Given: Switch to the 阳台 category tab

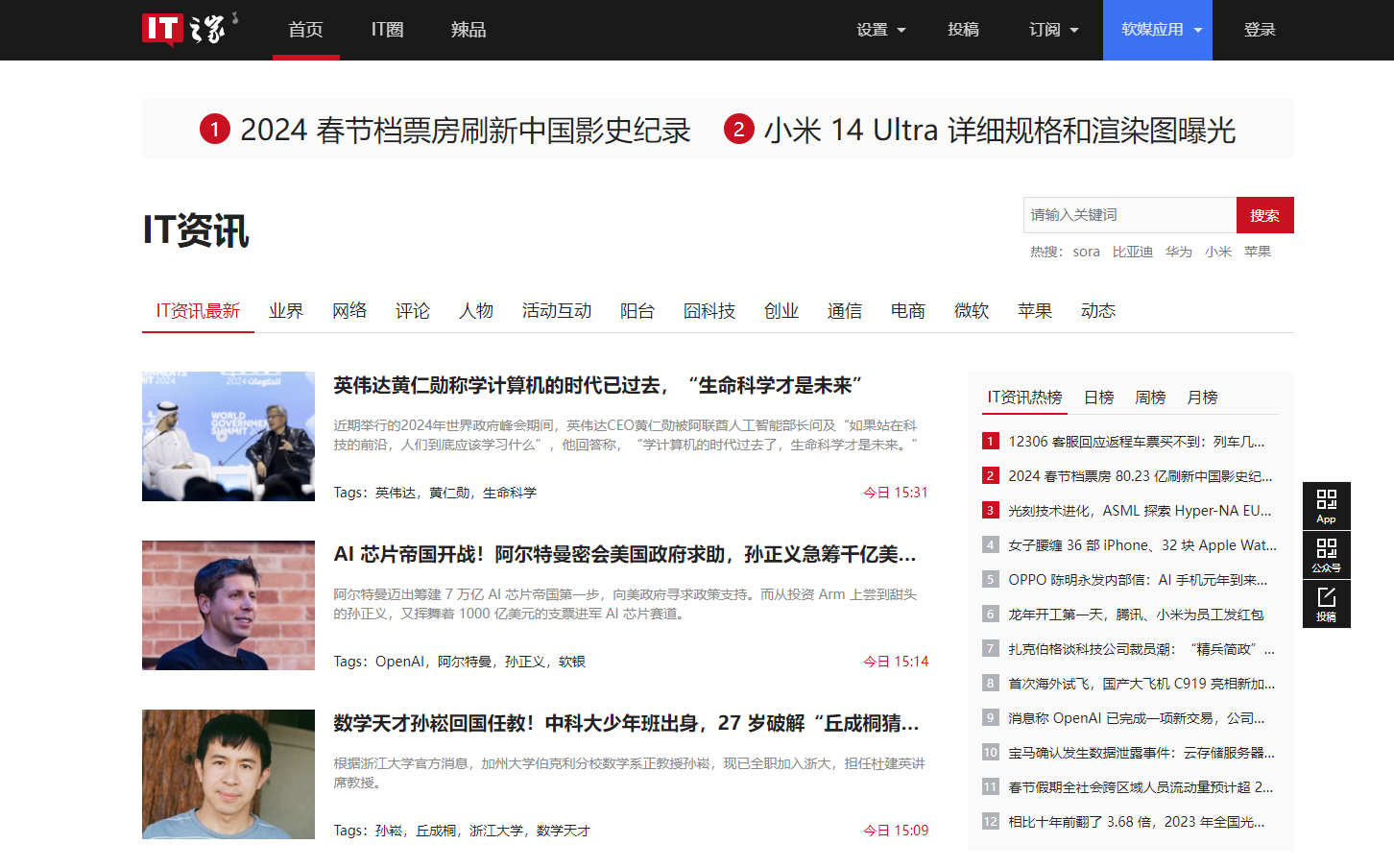Looking at the screenshot, I should click(637, 311).
